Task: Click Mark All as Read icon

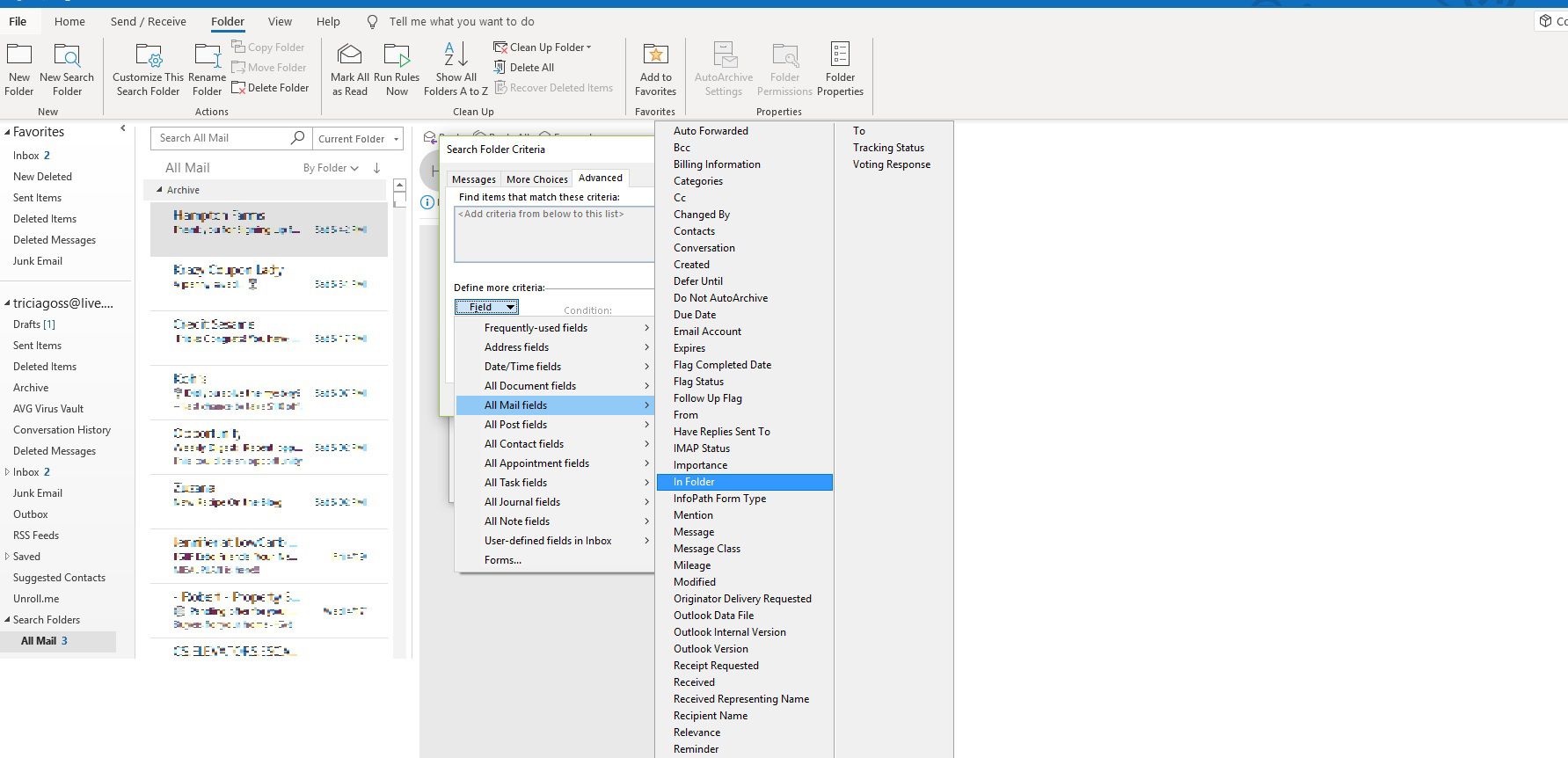Action: pos(349,55)
